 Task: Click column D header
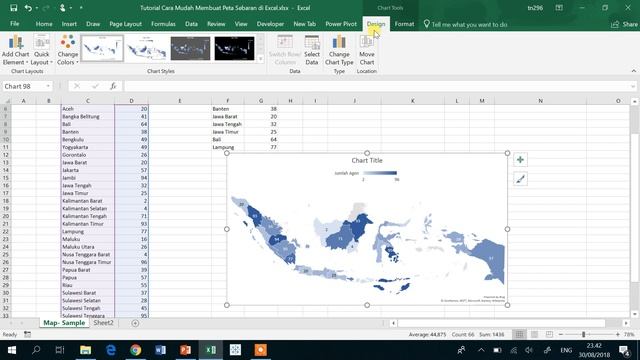[x=131, y=100]
